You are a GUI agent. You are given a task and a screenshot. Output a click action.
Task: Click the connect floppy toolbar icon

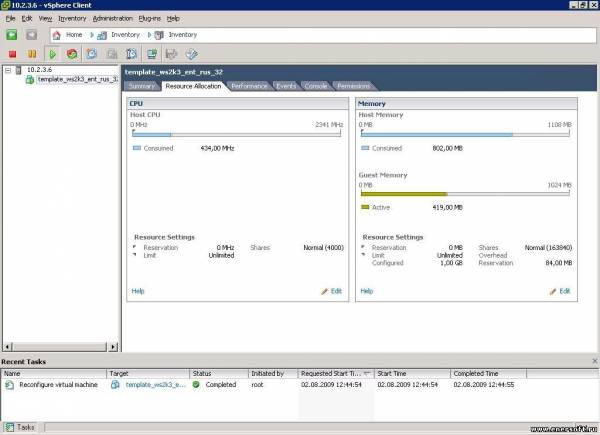pyautogui.click(x=171, y=54)
